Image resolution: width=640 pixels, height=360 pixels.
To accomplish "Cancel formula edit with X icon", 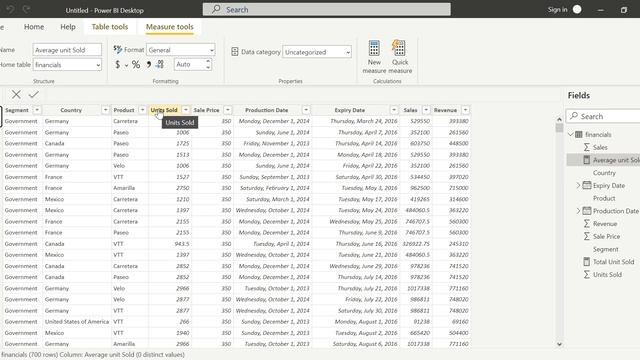I will 16,95.
